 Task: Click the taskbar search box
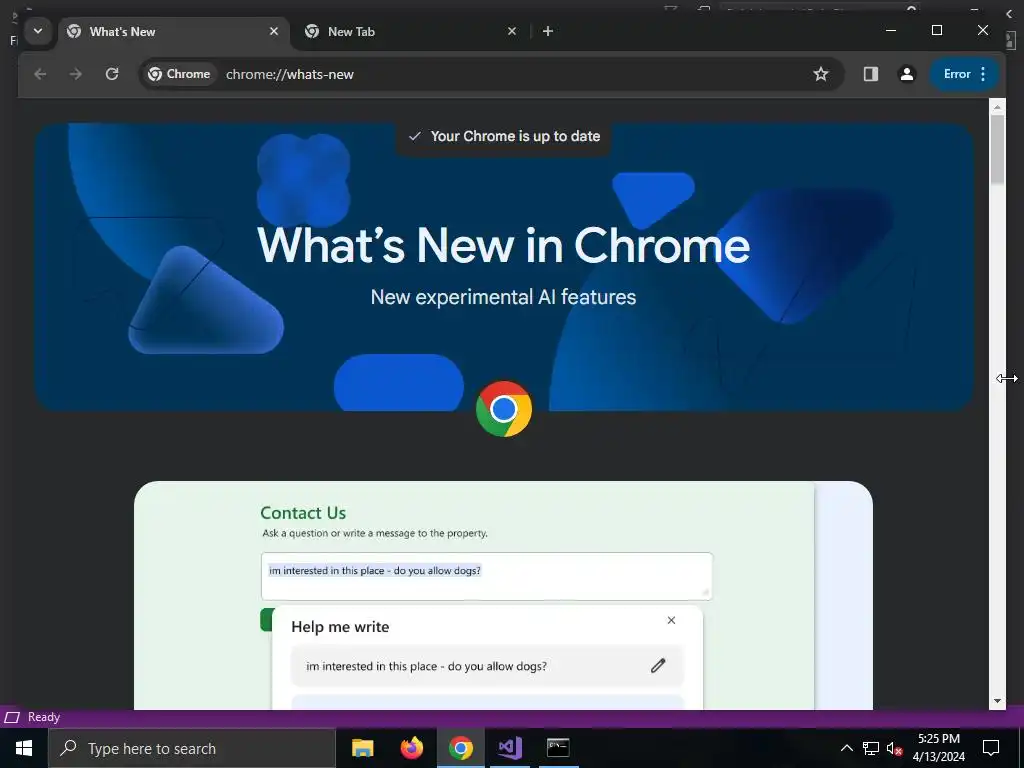(192, 748)
